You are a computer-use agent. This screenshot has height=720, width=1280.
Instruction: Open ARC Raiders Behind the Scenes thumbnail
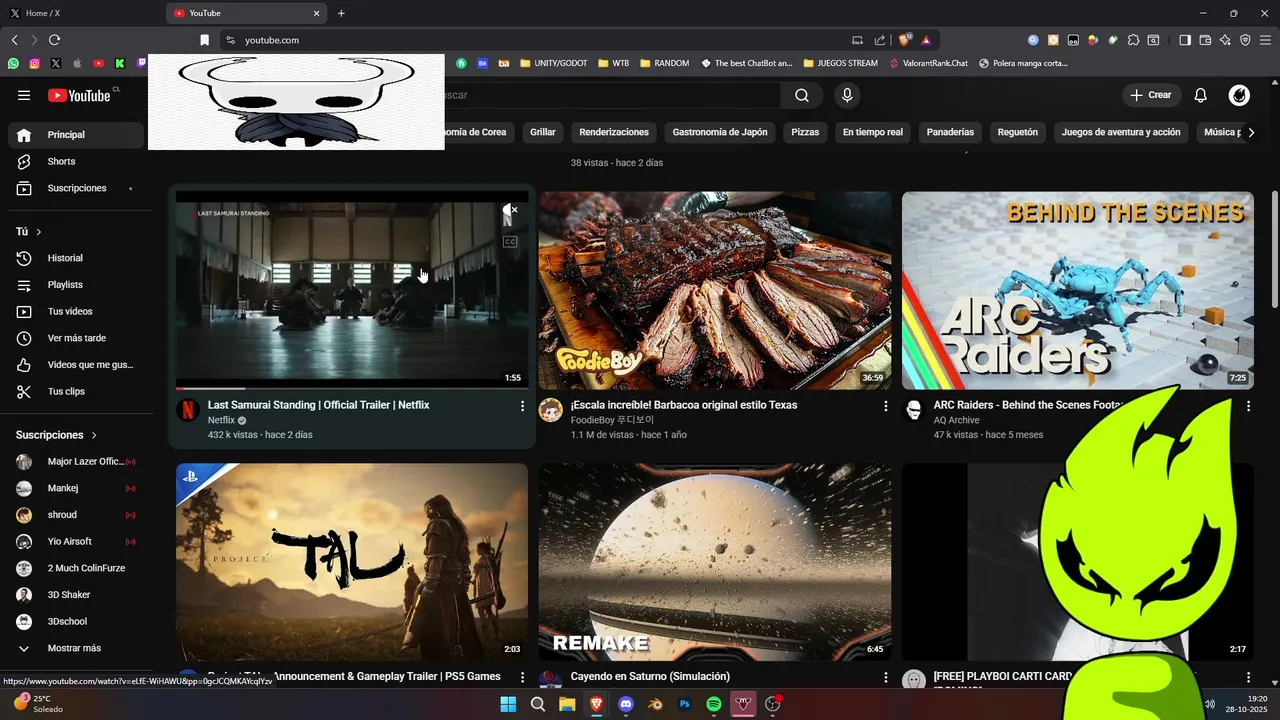point(1078,290)
